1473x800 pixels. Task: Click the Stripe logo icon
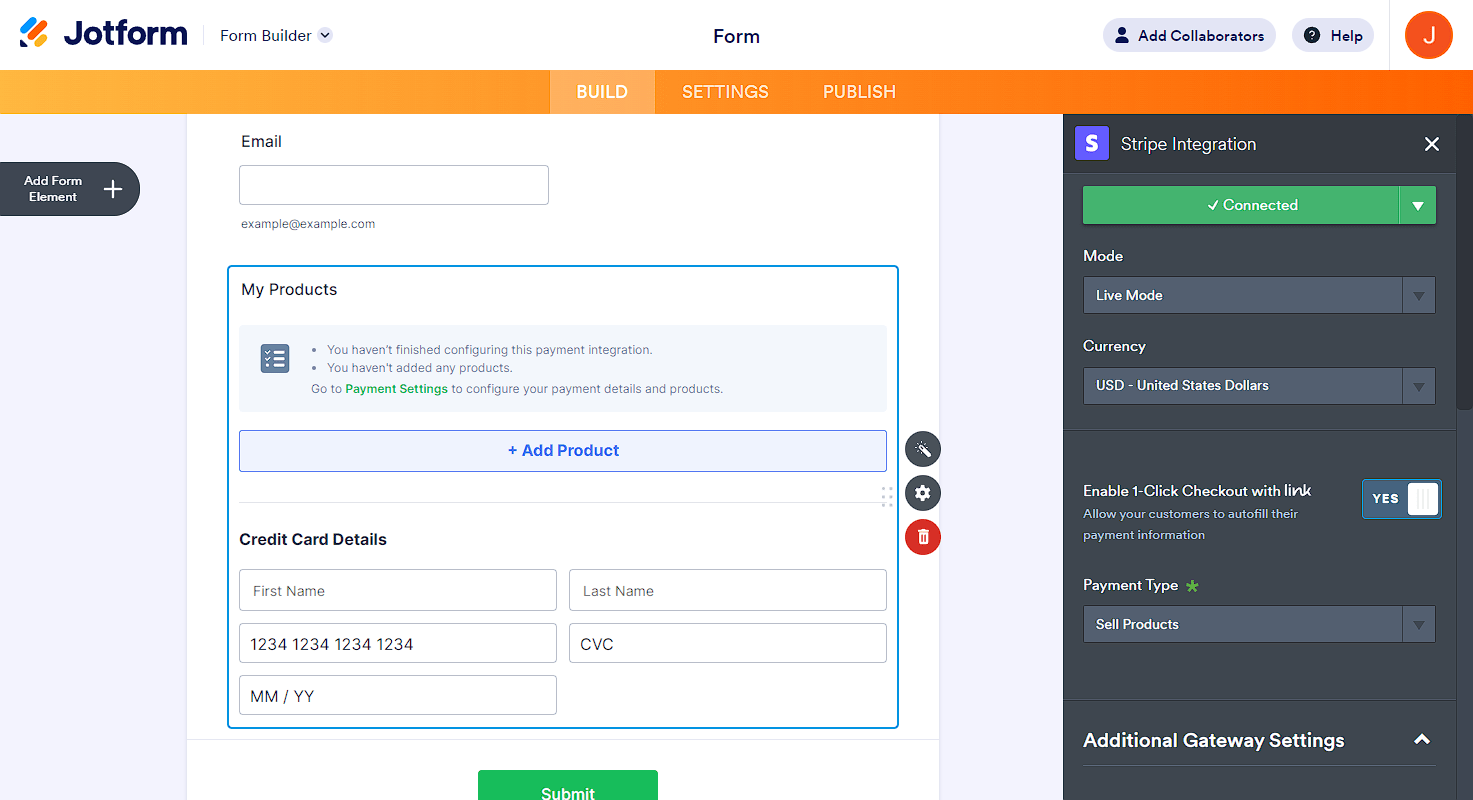pyautogui.click(x=1092, y=143)
